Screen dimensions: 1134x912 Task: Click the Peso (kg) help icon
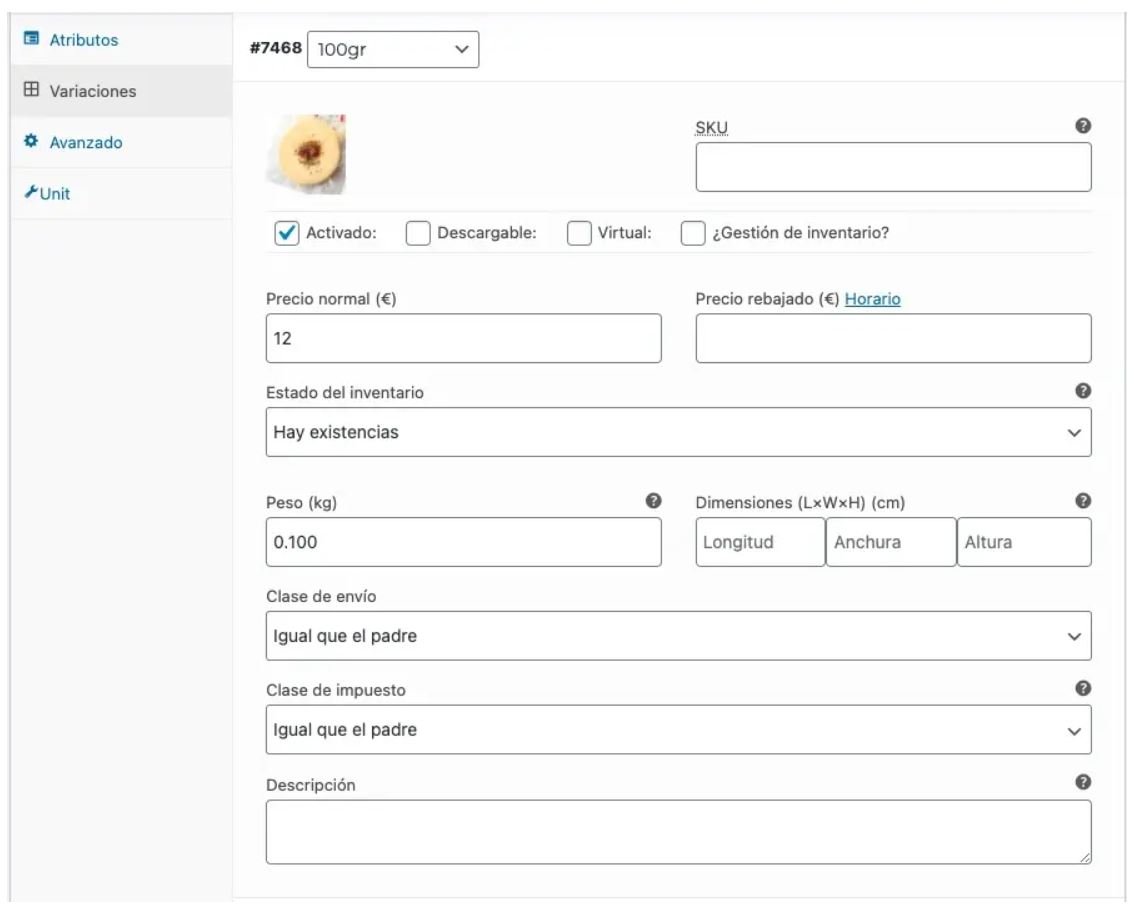[x=653, y=501]
